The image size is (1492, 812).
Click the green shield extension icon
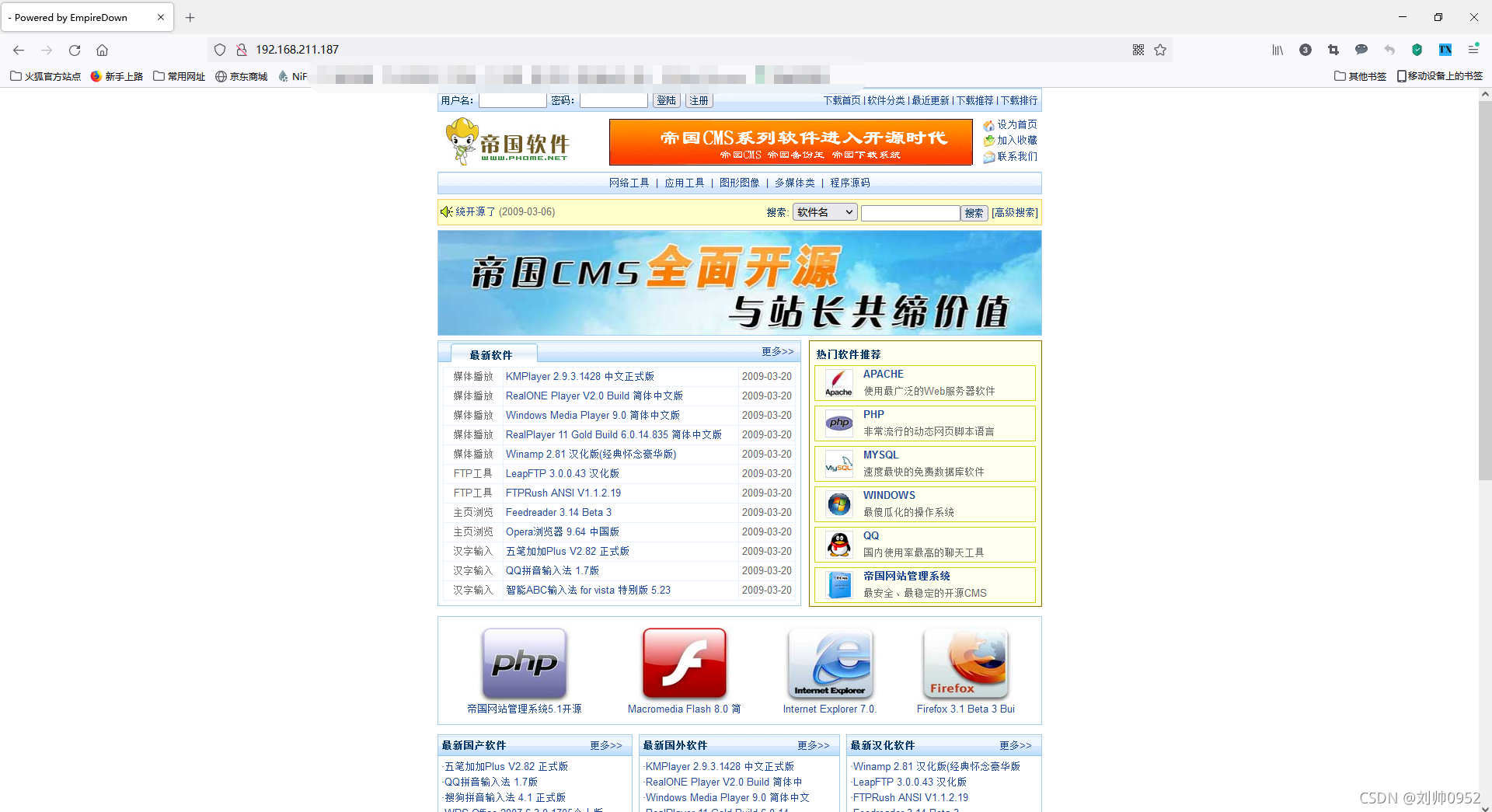(x=1417, y=50)
